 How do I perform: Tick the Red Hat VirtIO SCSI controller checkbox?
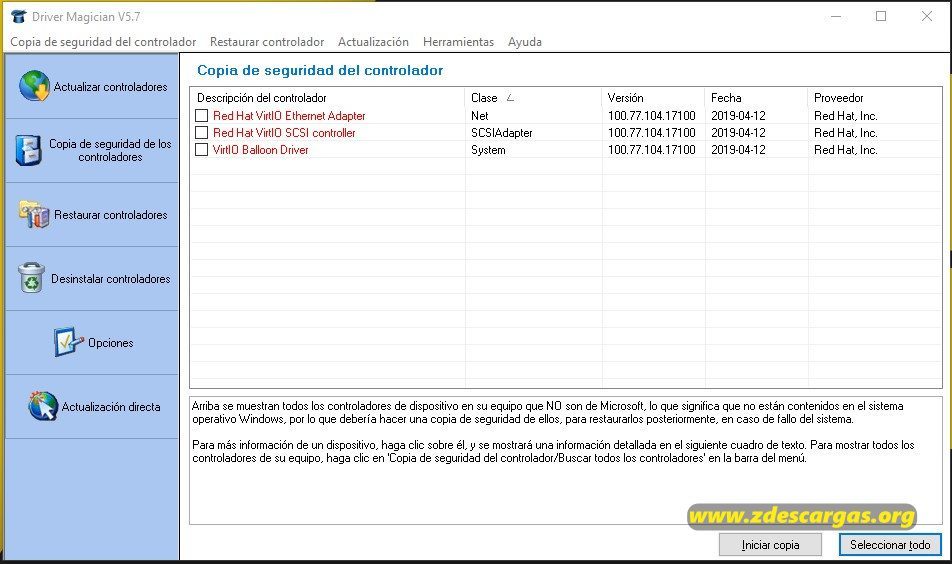(x=202, y=132)
